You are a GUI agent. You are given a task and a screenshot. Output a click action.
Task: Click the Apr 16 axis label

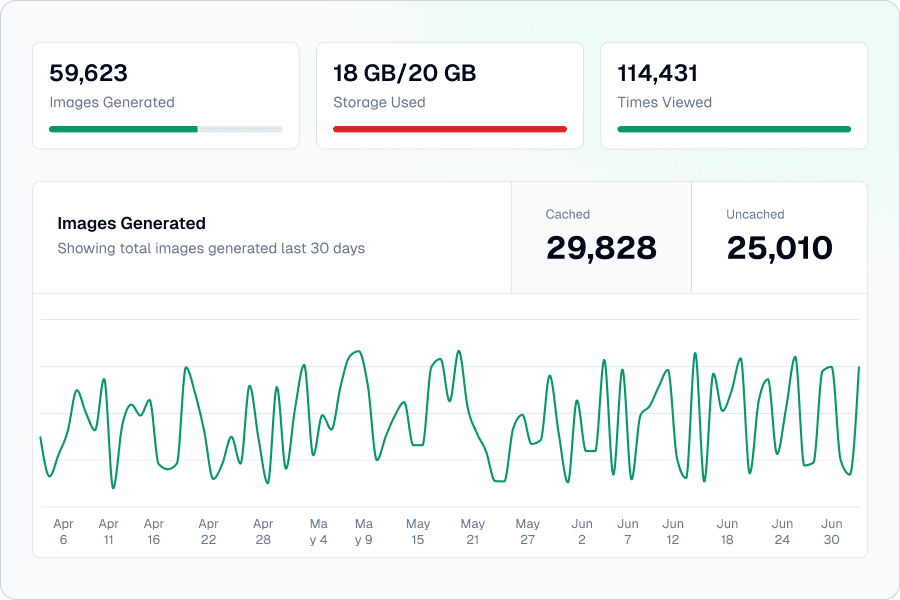click(154, 532)
